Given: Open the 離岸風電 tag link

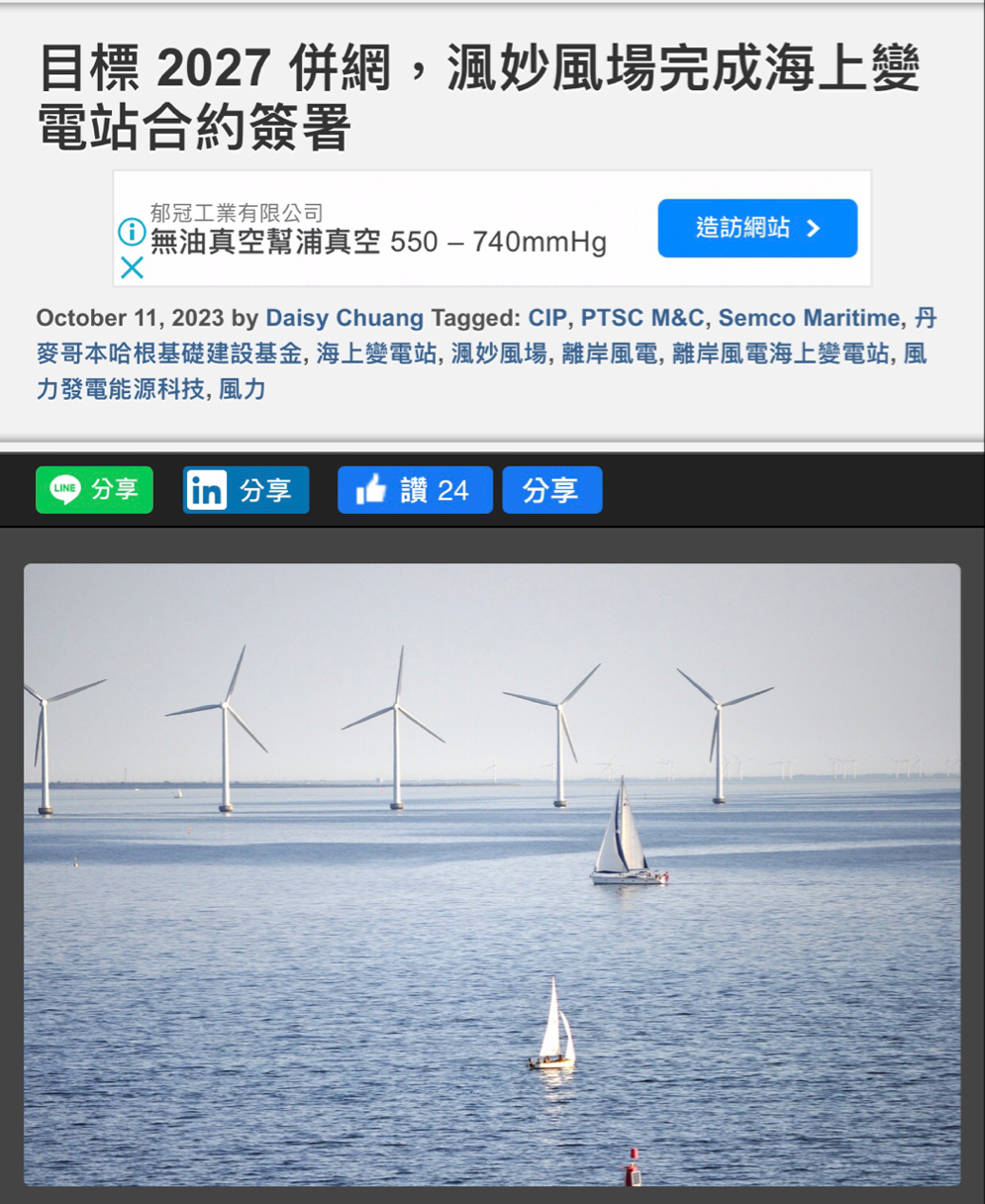Looking at the screenshot, I should coord(610,353).
